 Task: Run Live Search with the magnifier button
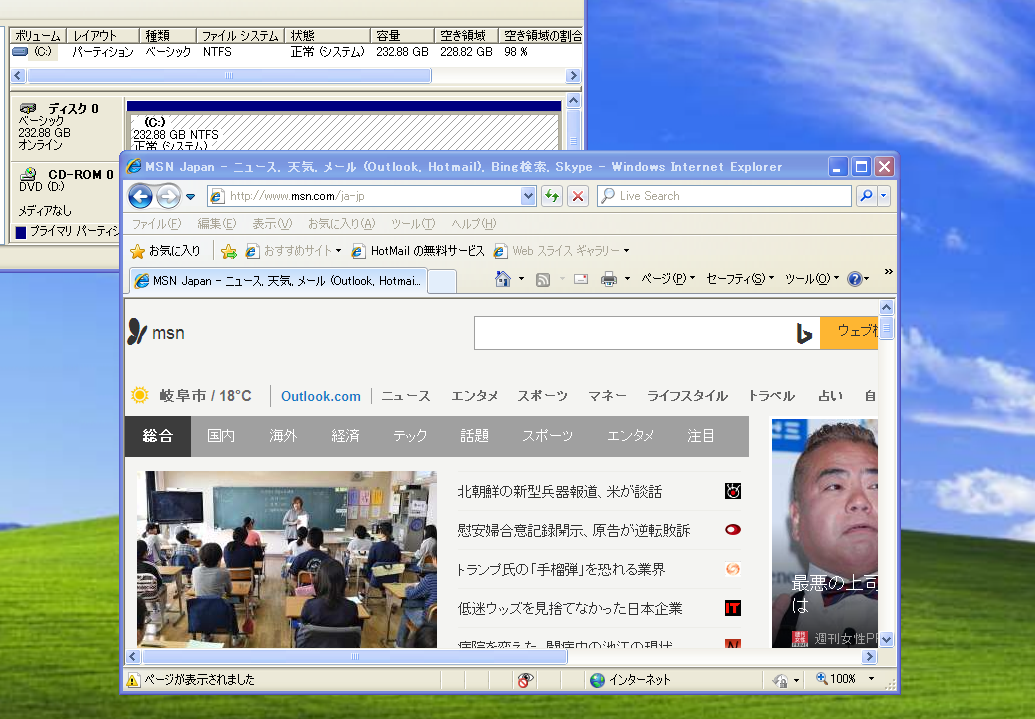(x=866, y=196)
